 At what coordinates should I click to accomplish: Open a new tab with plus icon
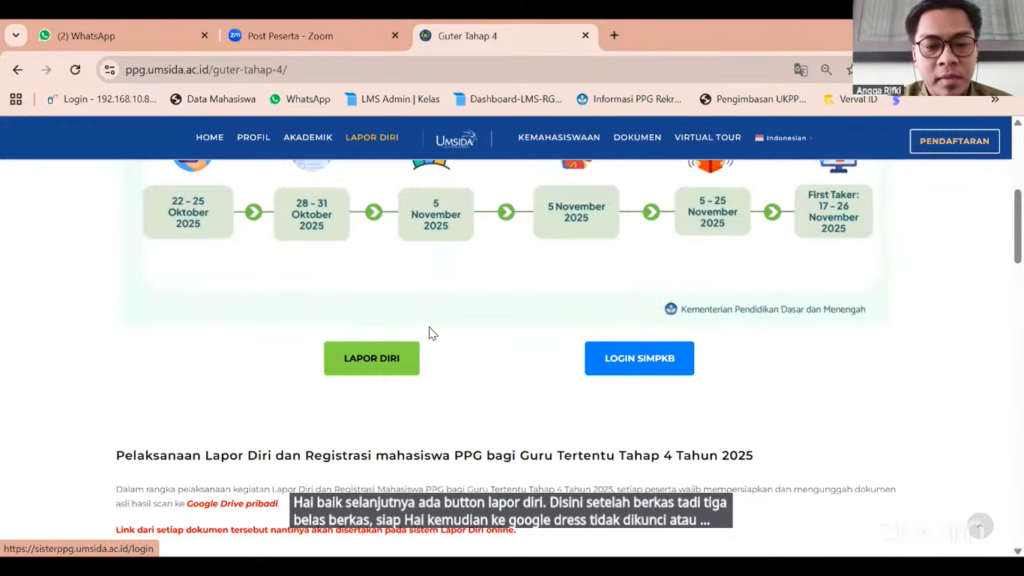(614, 35)
